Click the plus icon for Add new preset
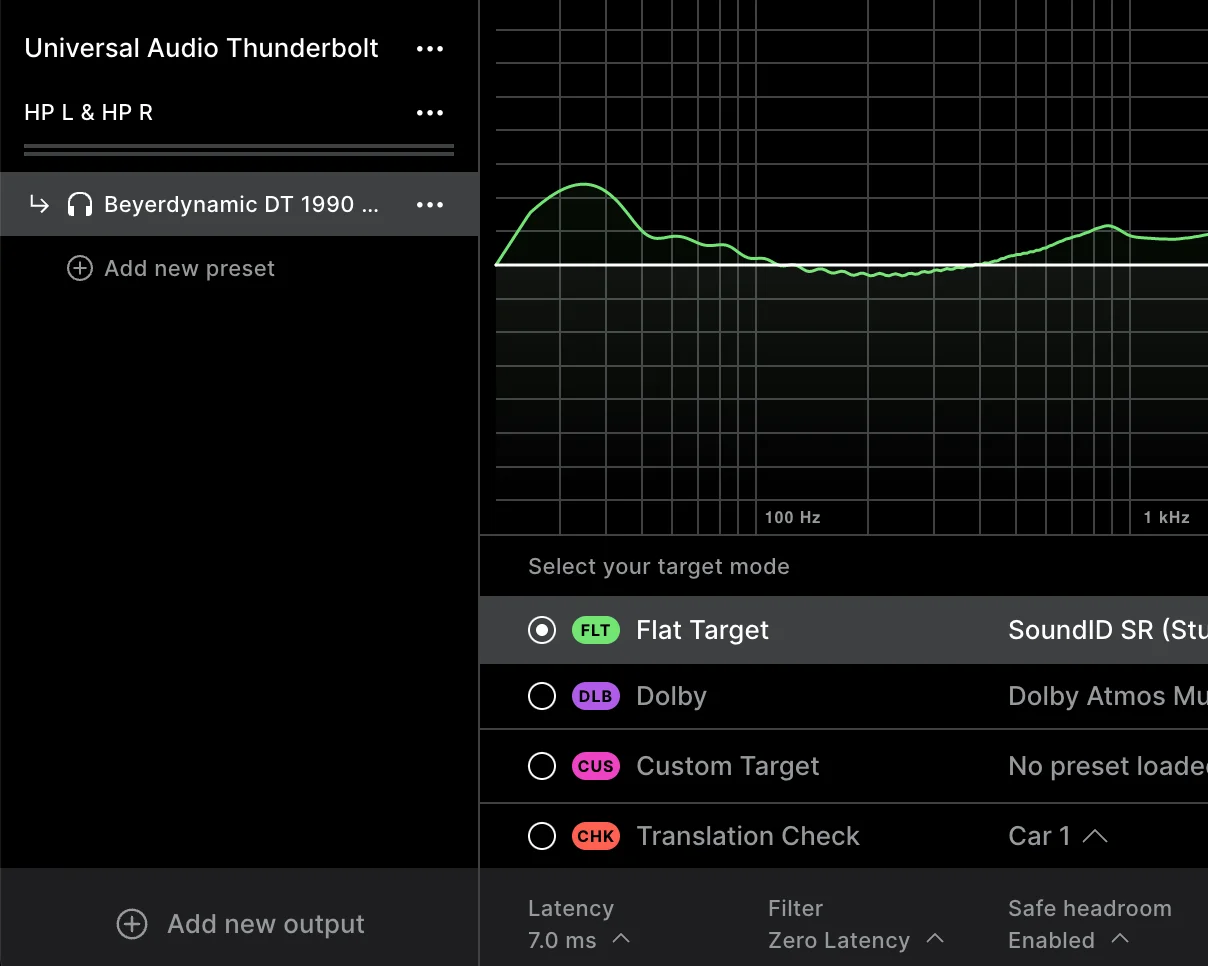1208x966 pixels. [x=79, y=268]
